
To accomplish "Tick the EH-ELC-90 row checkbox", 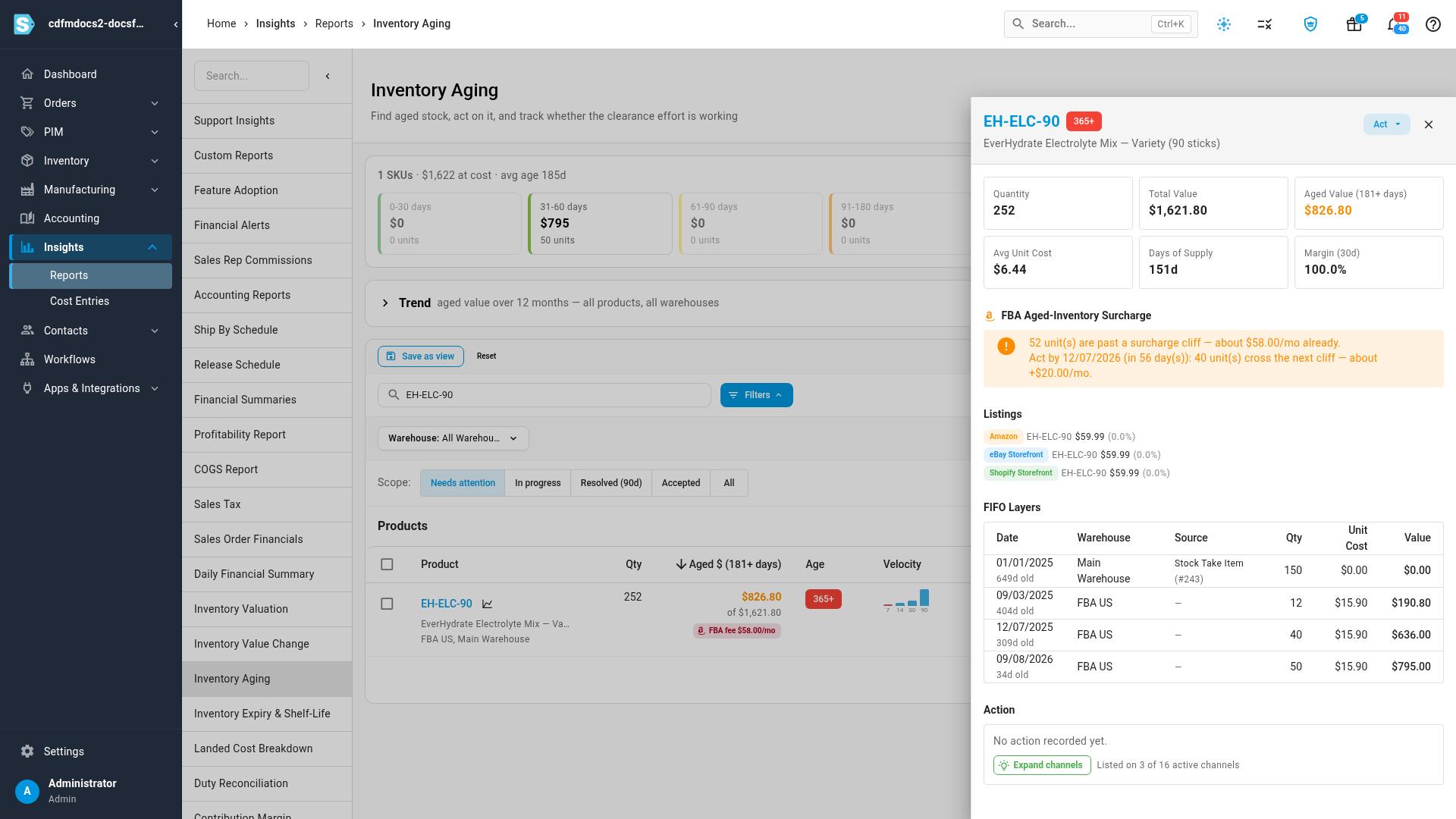I will click(x=387, y=604).
